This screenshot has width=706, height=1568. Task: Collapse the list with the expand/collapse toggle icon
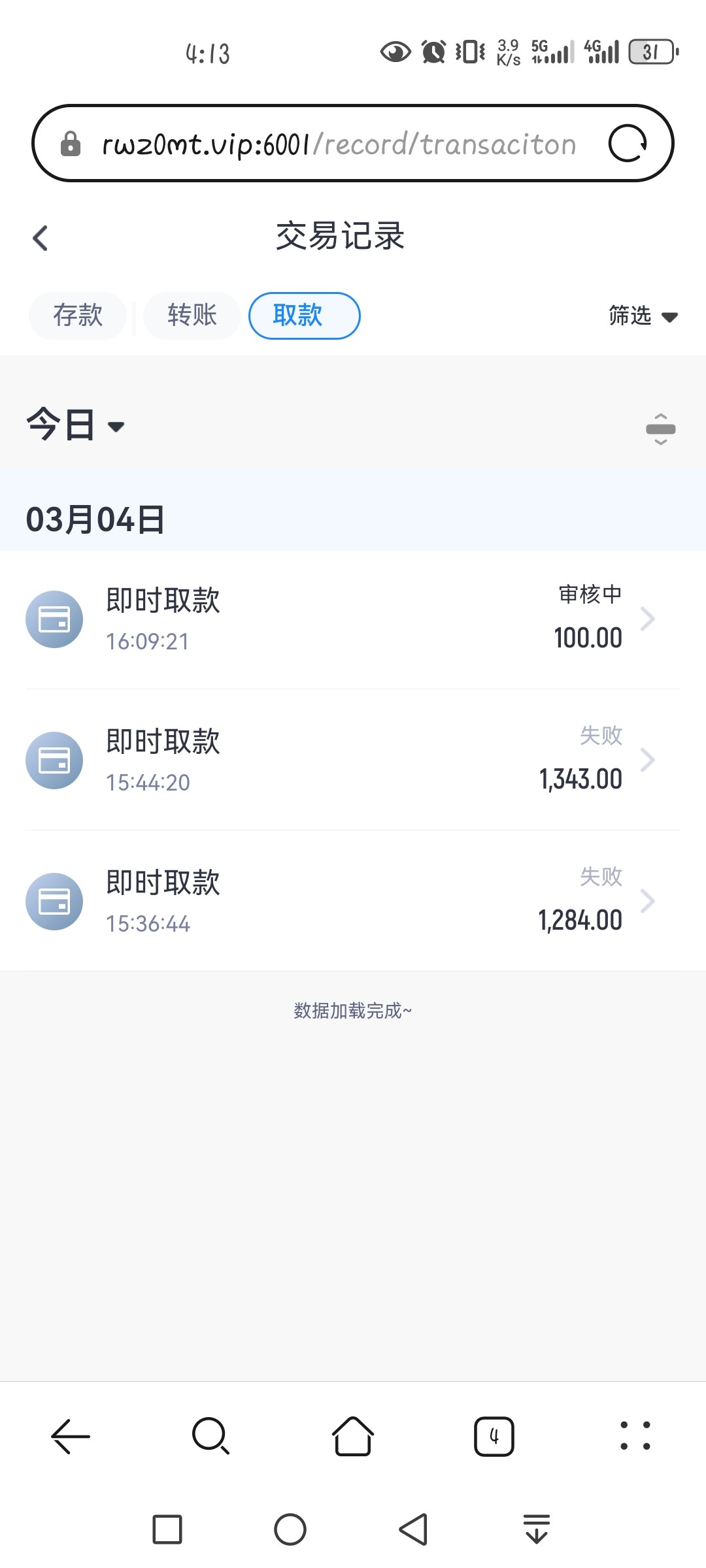point(660,429)
